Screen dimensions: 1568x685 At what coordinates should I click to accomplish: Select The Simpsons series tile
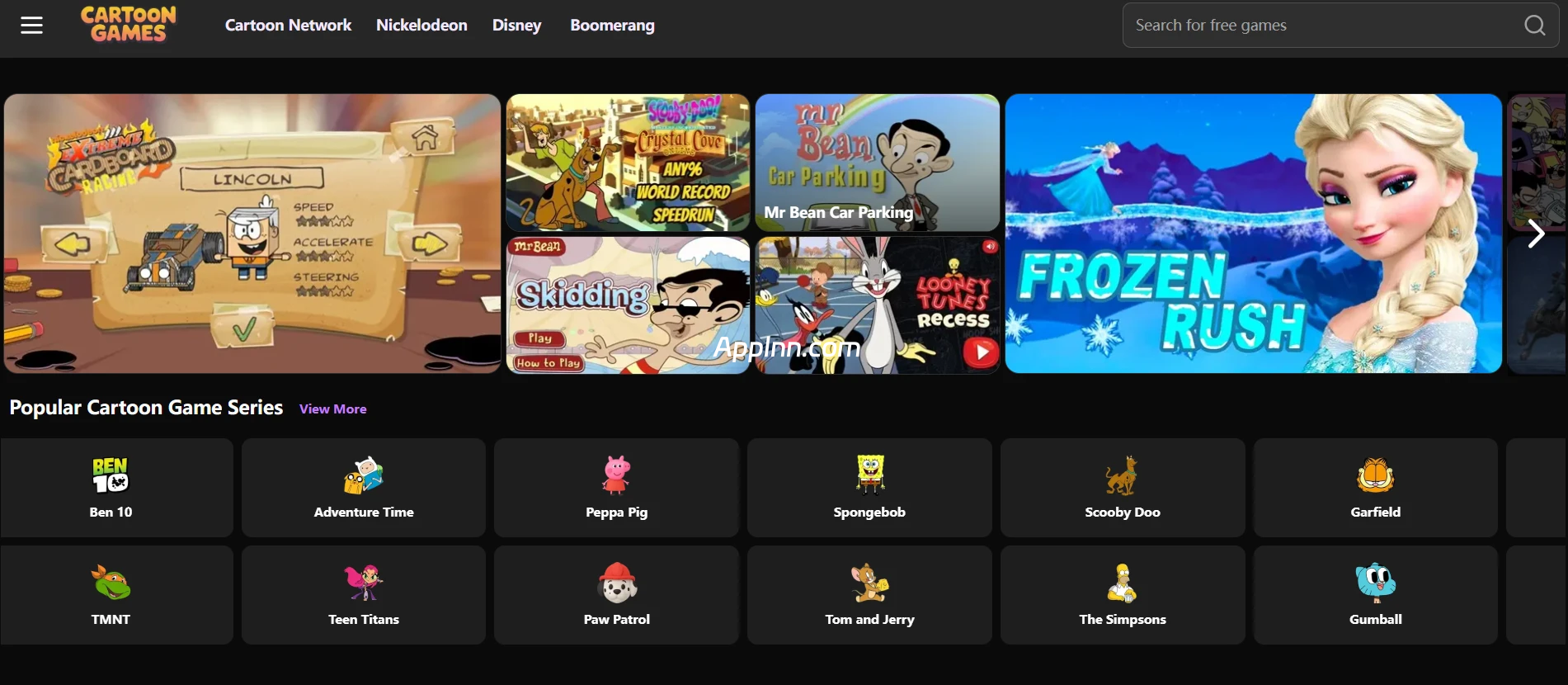click(1123, 595)
